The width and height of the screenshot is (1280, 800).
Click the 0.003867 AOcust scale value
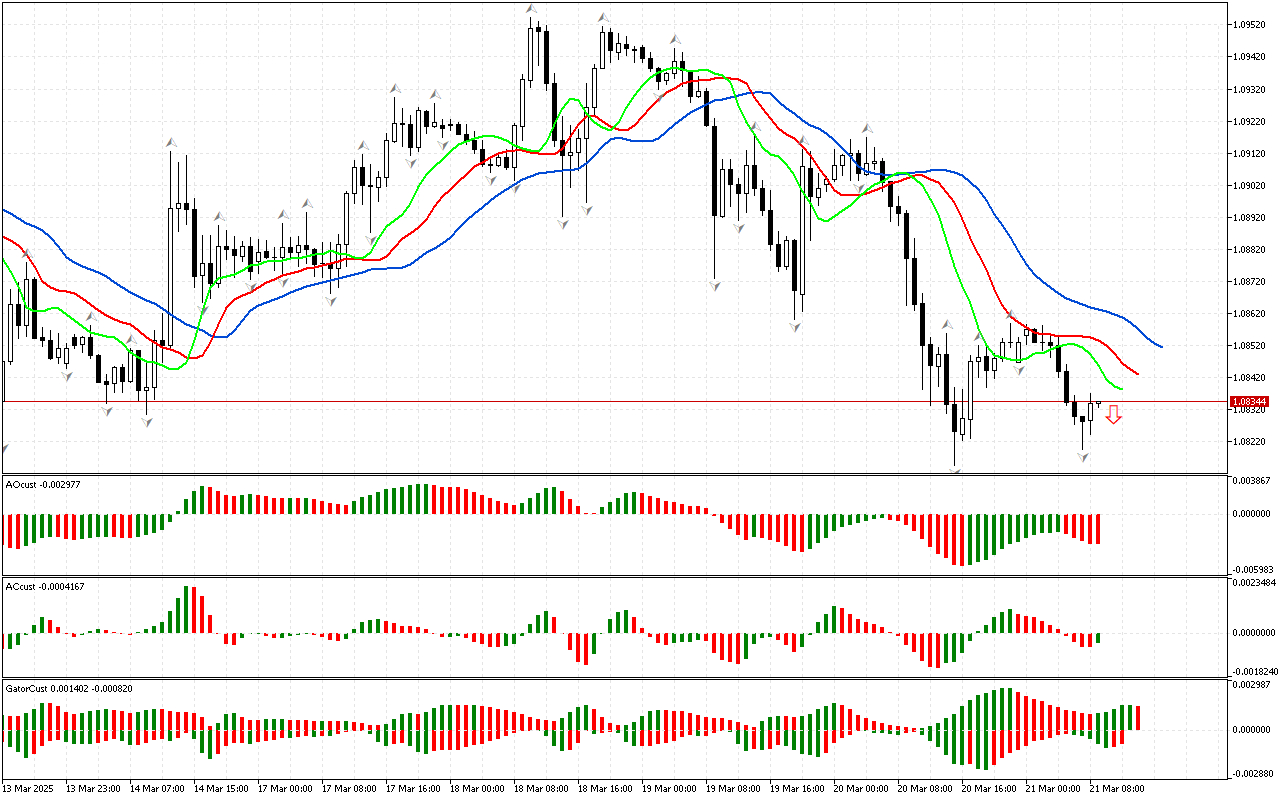click(1252, 481)
